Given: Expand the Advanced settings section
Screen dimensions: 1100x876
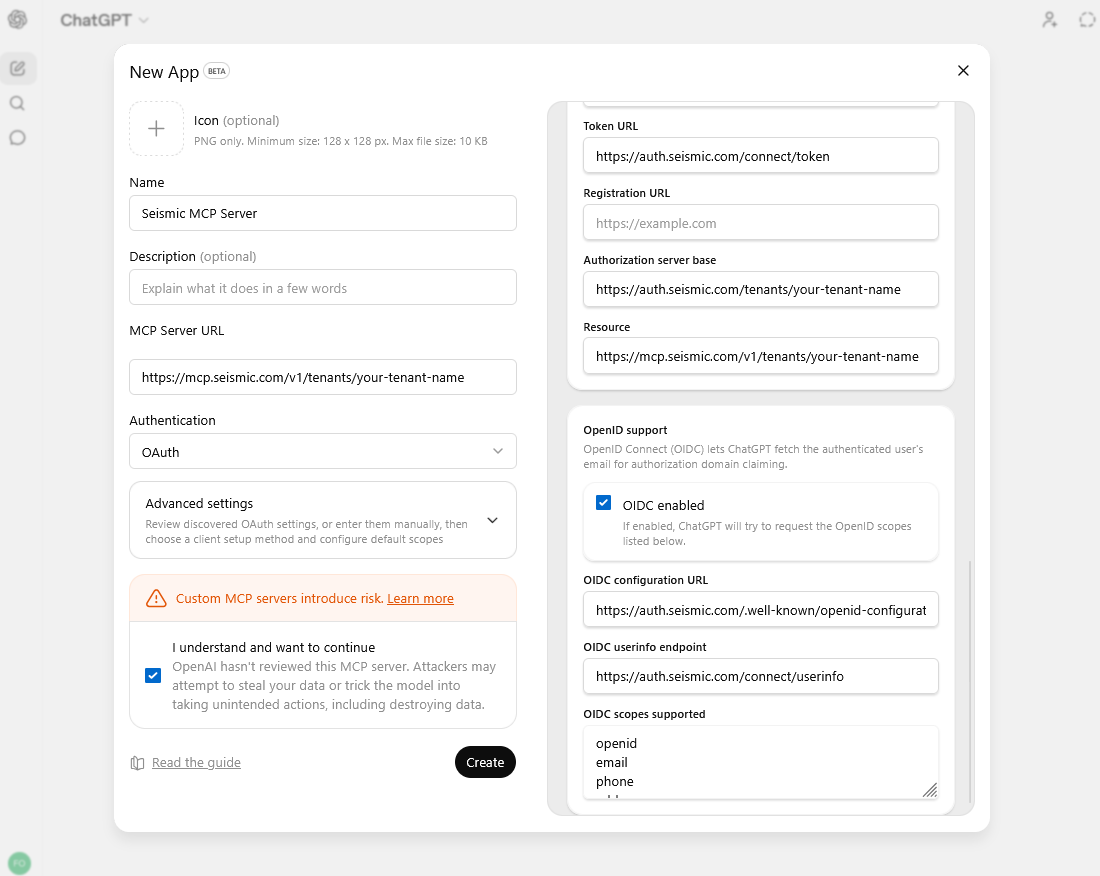Looking at the screenshot, I should [x=323, y=520].
